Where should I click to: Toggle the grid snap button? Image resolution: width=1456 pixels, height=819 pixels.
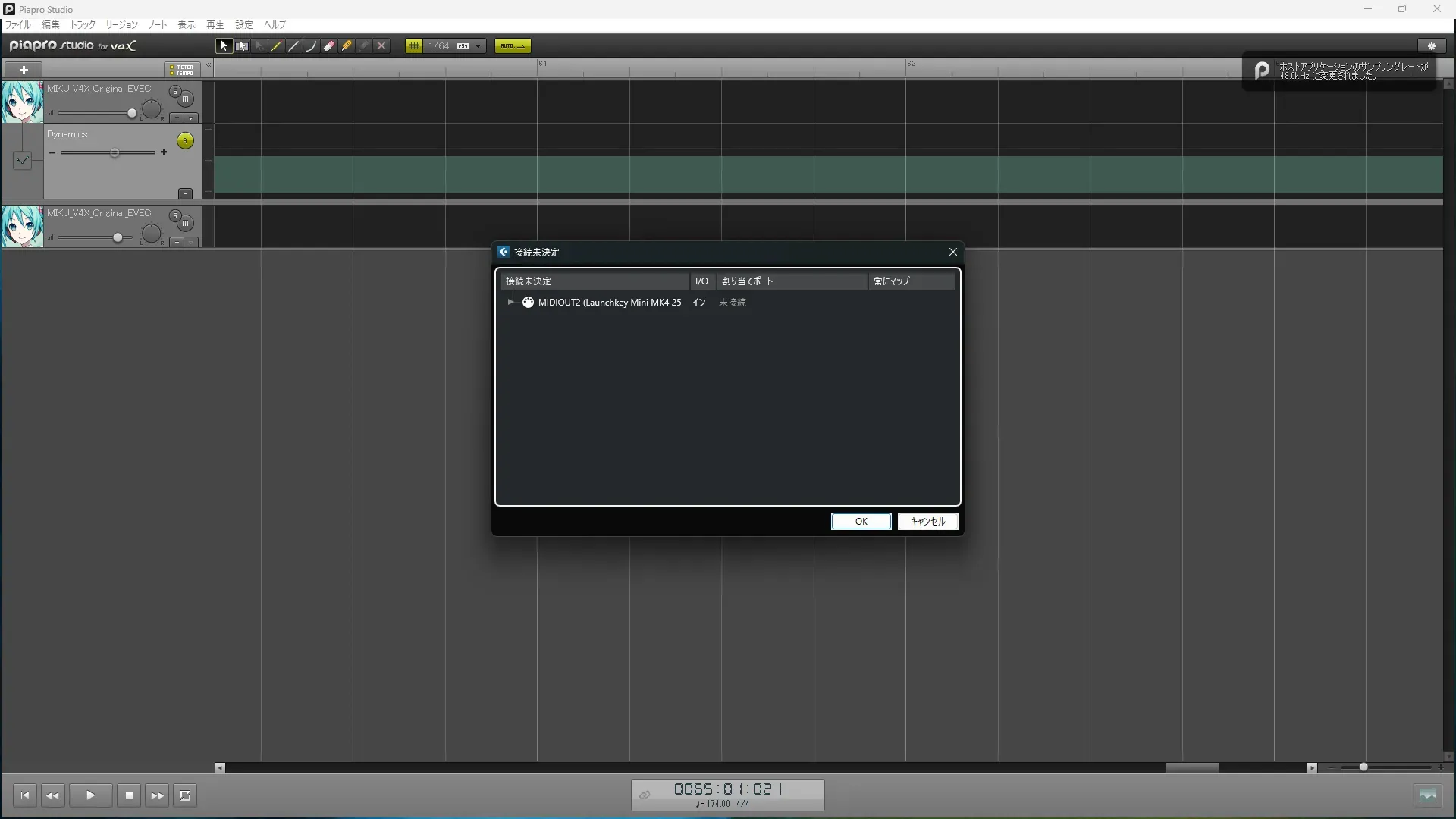pos(414,46)
